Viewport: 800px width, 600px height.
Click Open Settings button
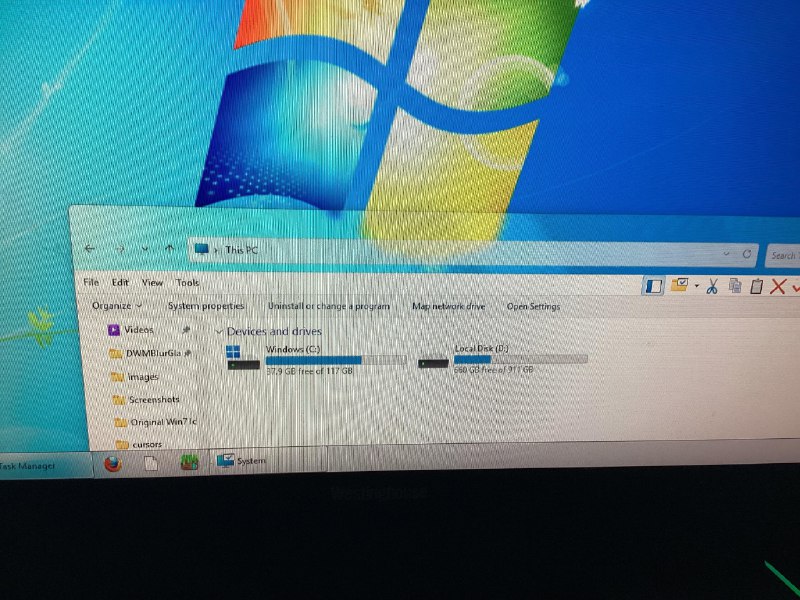click(x=533, y=306)
